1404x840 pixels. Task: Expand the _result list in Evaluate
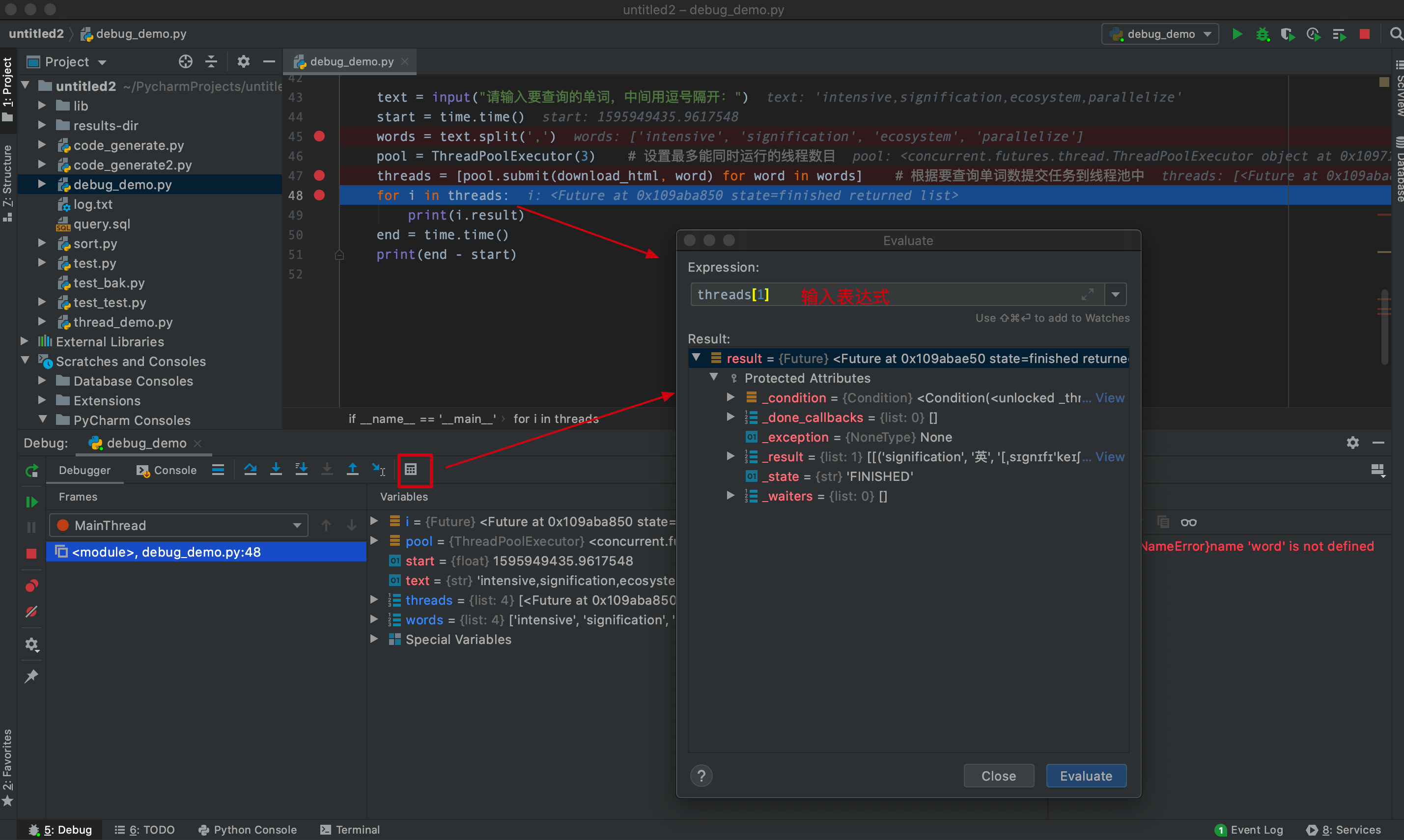point(730,456)
